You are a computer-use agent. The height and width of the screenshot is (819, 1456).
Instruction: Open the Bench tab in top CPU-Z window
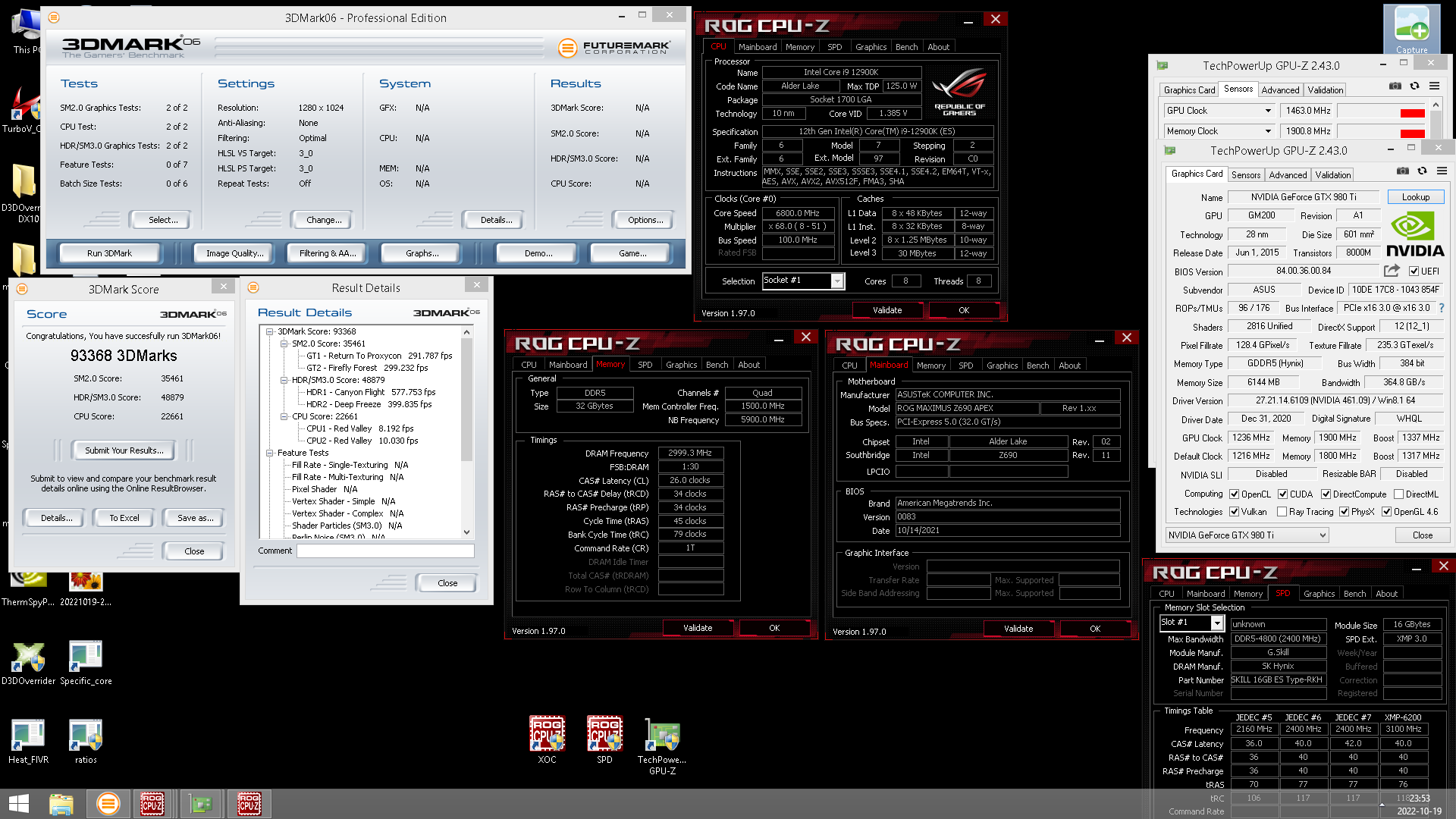click(906, 47)
